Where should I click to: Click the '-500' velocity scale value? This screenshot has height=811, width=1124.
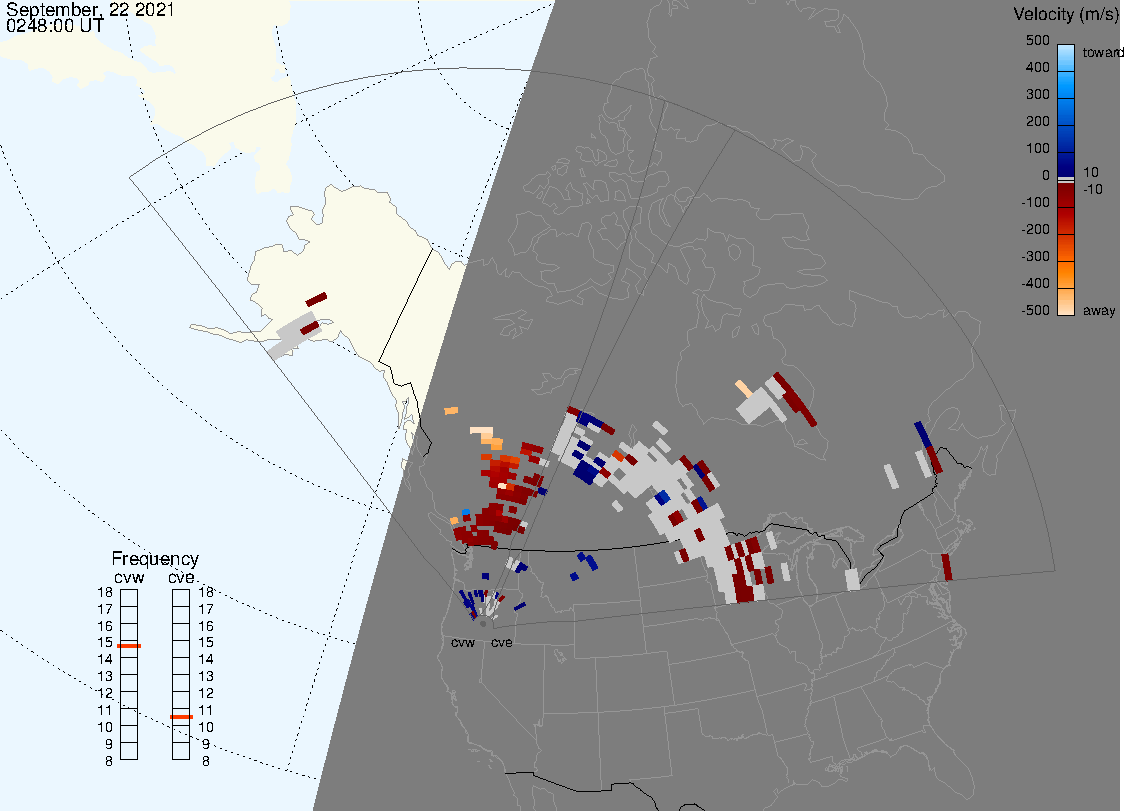pyautogui.click(x=1036, y=310)
